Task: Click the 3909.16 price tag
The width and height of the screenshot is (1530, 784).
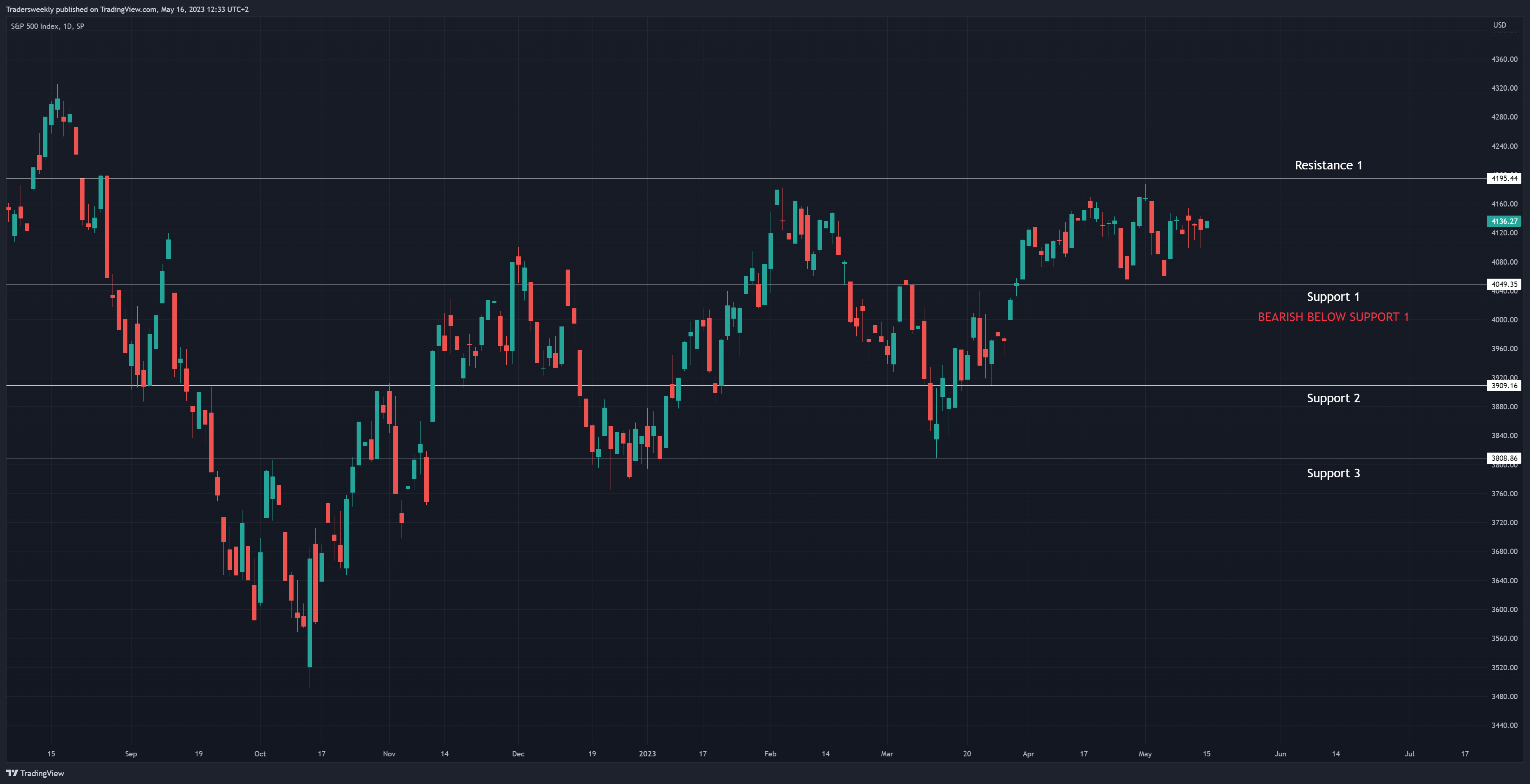Action: coord(1504,385)
